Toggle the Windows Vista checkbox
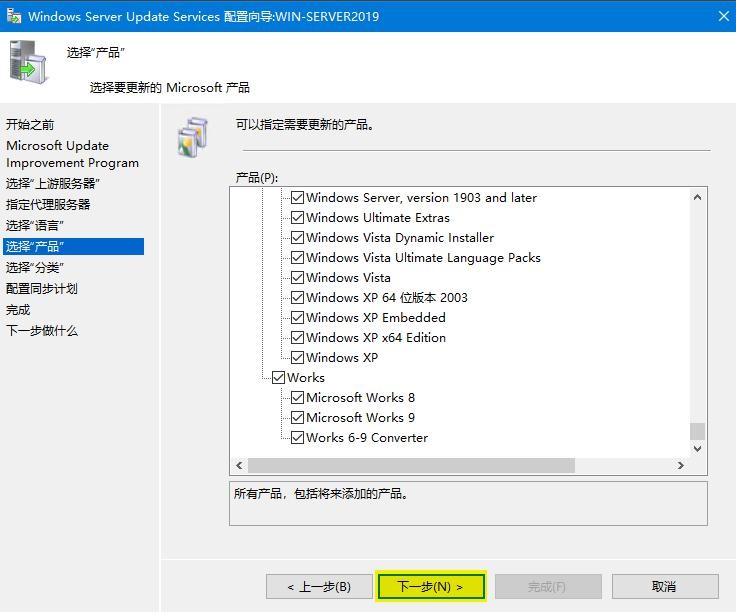This screenshot has height=612, width=736. pos(297,278)
